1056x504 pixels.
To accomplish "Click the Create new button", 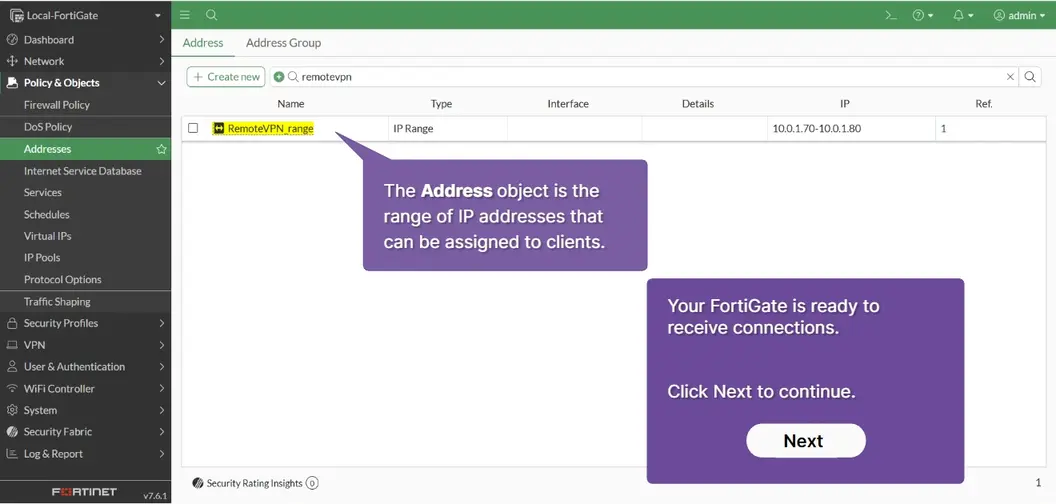I will (x=226, y=77).
